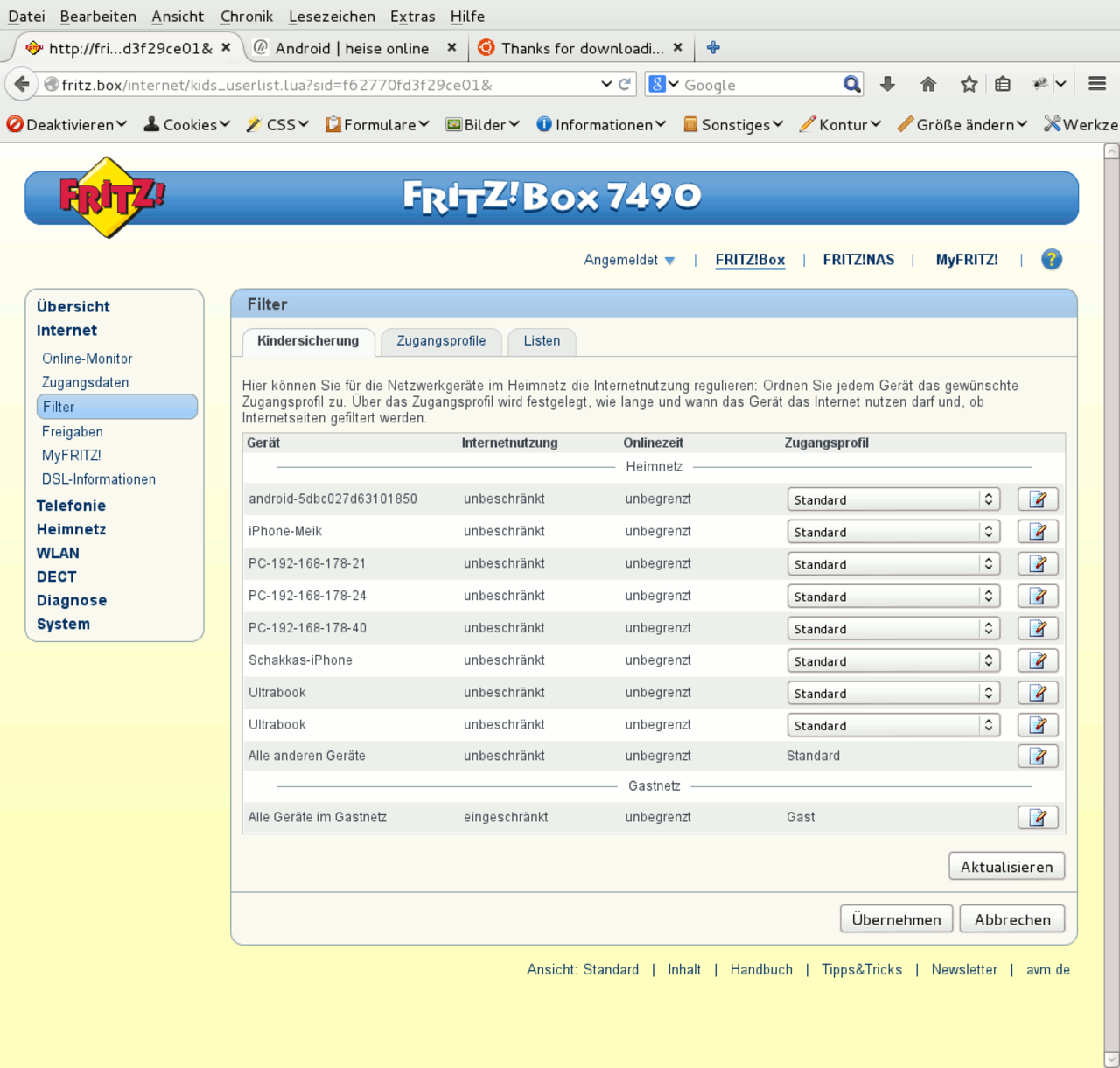Open the FRITZ!NAS link
This screenshot has width=1120, height=1068.
click(x=858, y=260)
